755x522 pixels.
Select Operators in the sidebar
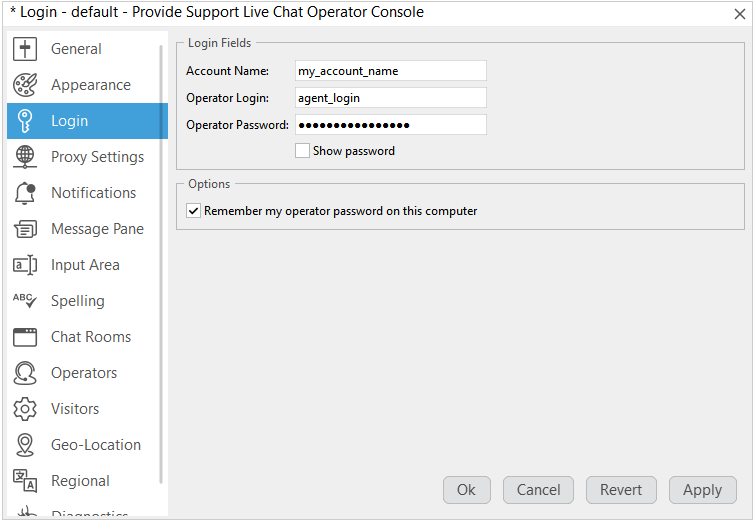(87, 373)
